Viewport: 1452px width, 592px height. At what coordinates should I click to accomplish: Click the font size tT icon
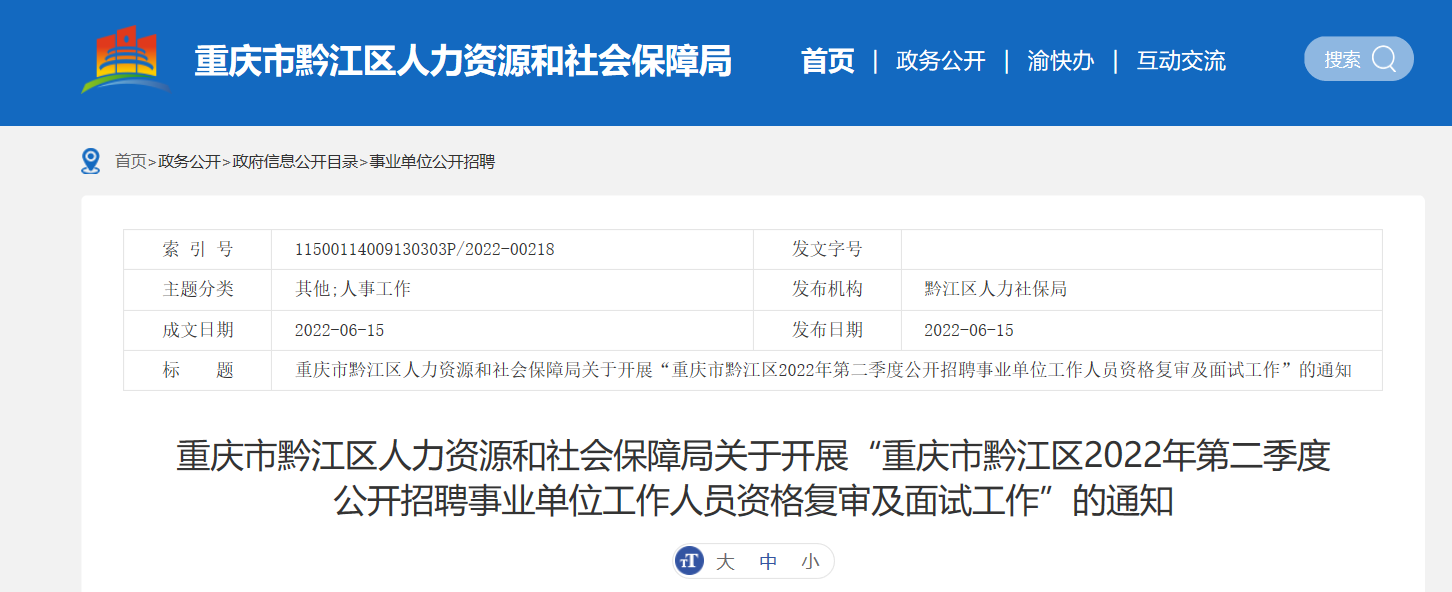coord(689,561)
